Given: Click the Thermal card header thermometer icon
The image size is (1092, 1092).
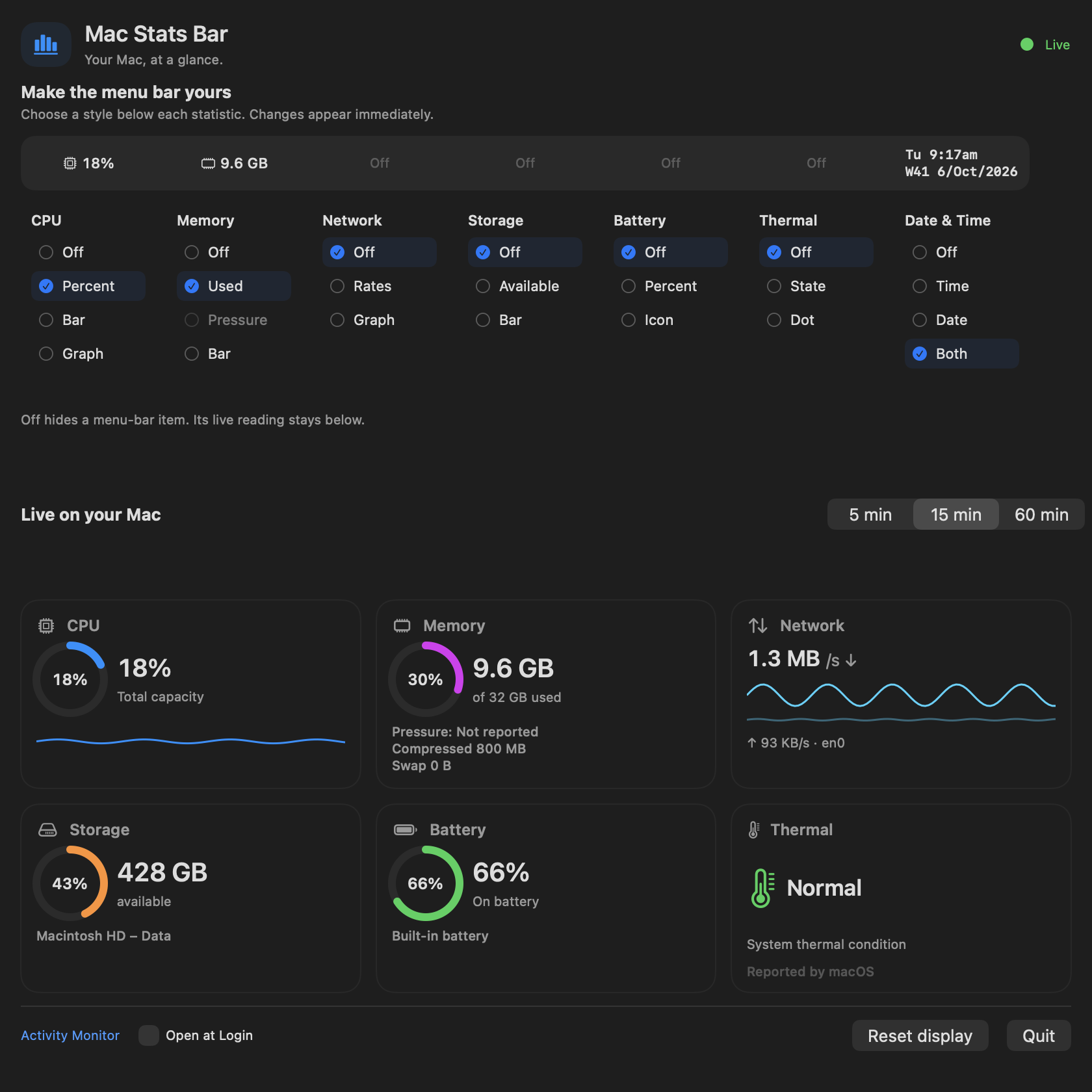Looking at the screenshot, I should [x=754, y=829].
